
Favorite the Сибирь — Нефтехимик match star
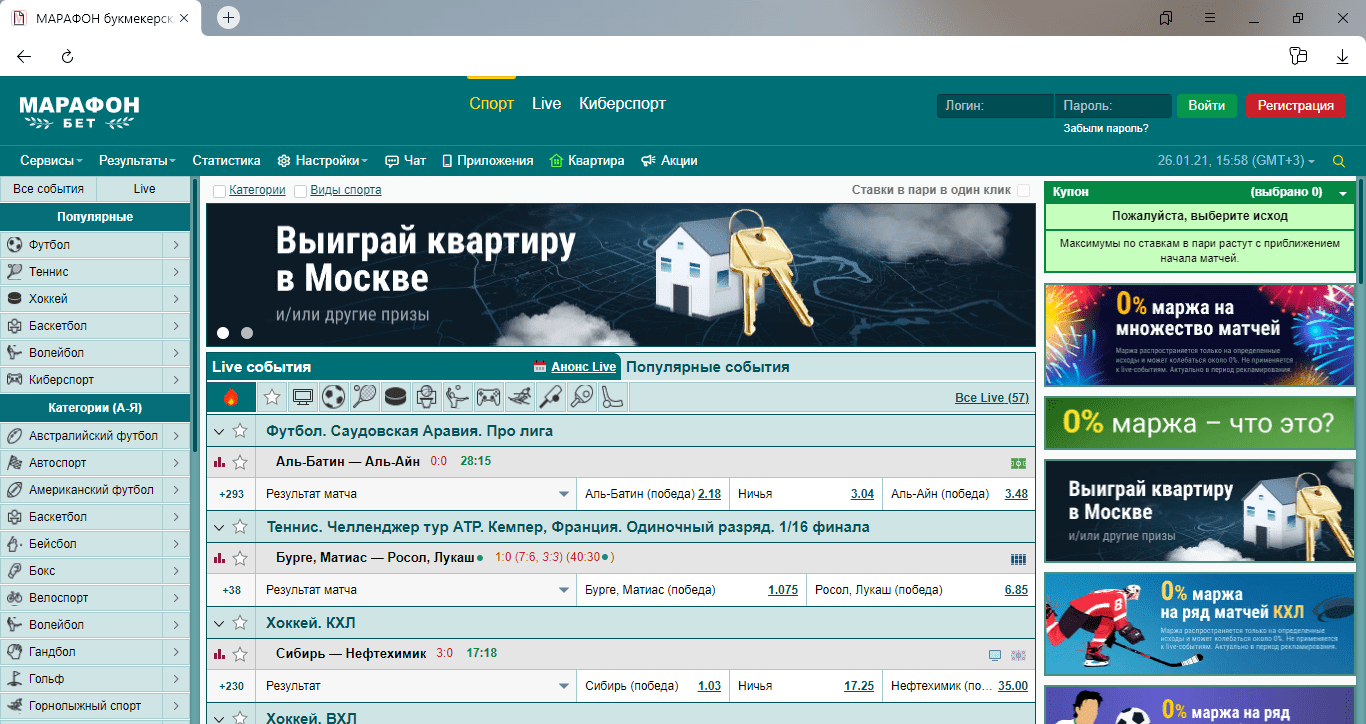(x=240, y=654)
